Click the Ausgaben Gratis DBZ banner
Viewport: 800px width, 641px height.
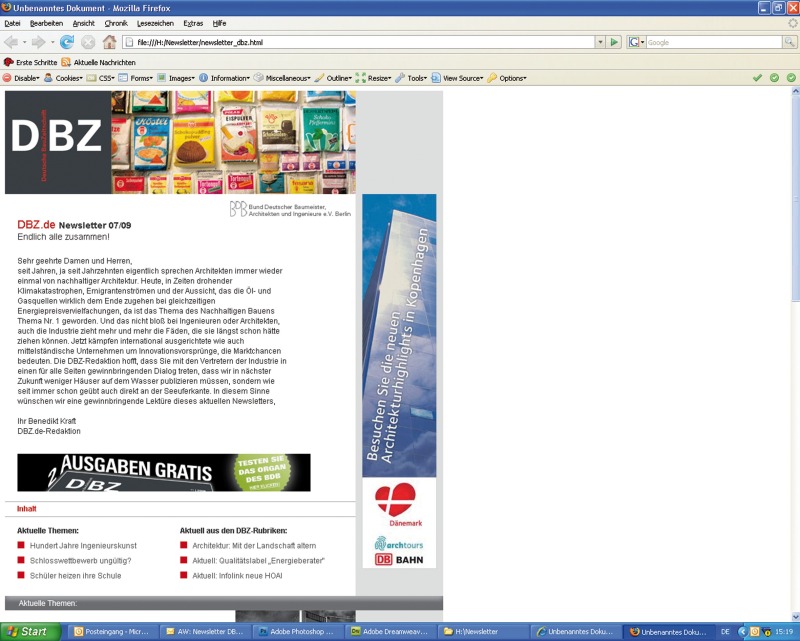164,473
